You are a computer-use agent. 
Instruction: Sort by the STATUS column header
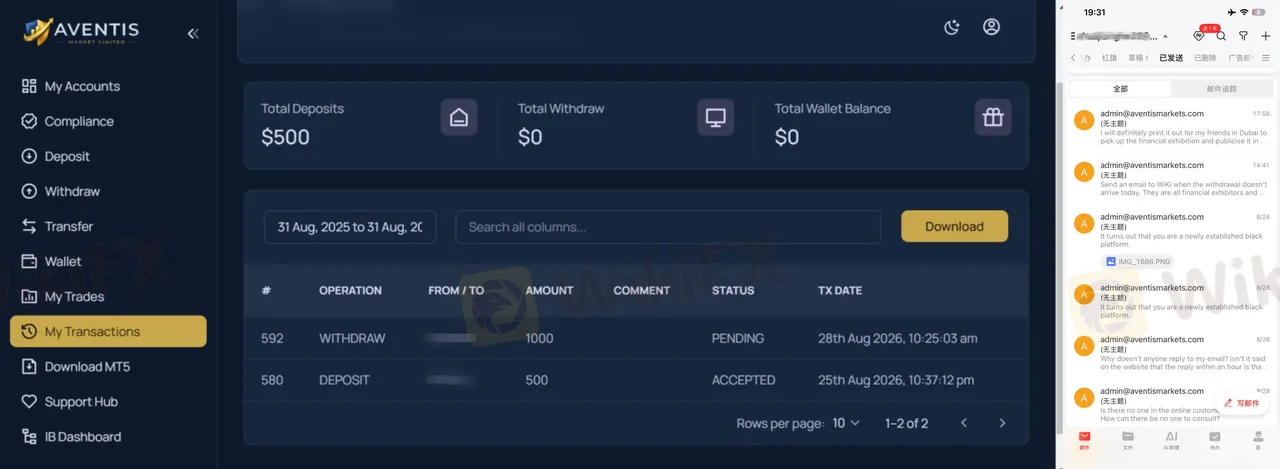[x=733, y=290]
